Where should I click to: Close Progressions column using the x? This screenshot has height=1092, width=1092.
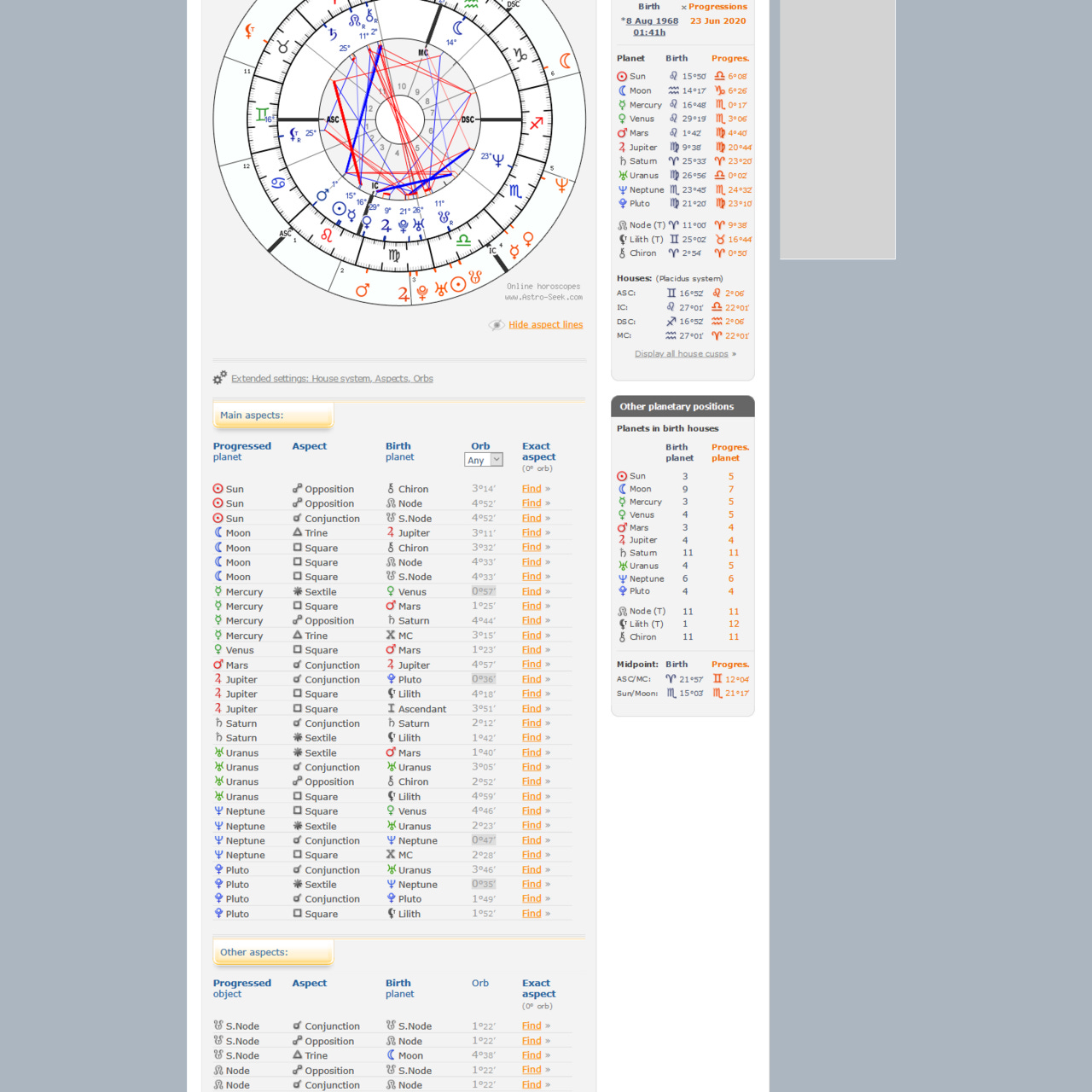point(684,7)
